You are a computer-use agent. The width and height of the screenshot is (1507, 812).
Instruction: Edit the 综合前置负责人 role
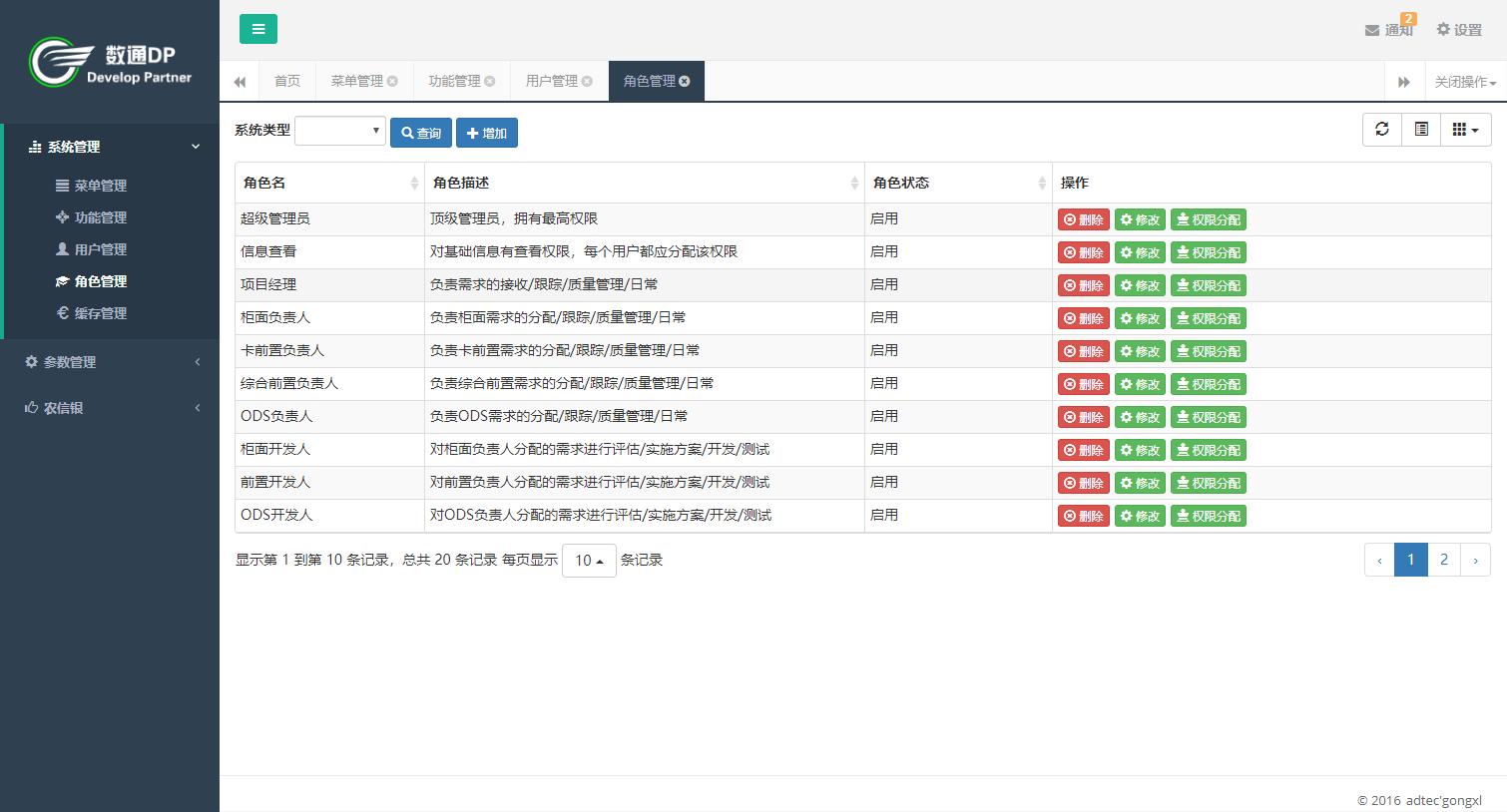click(1140, 384)
